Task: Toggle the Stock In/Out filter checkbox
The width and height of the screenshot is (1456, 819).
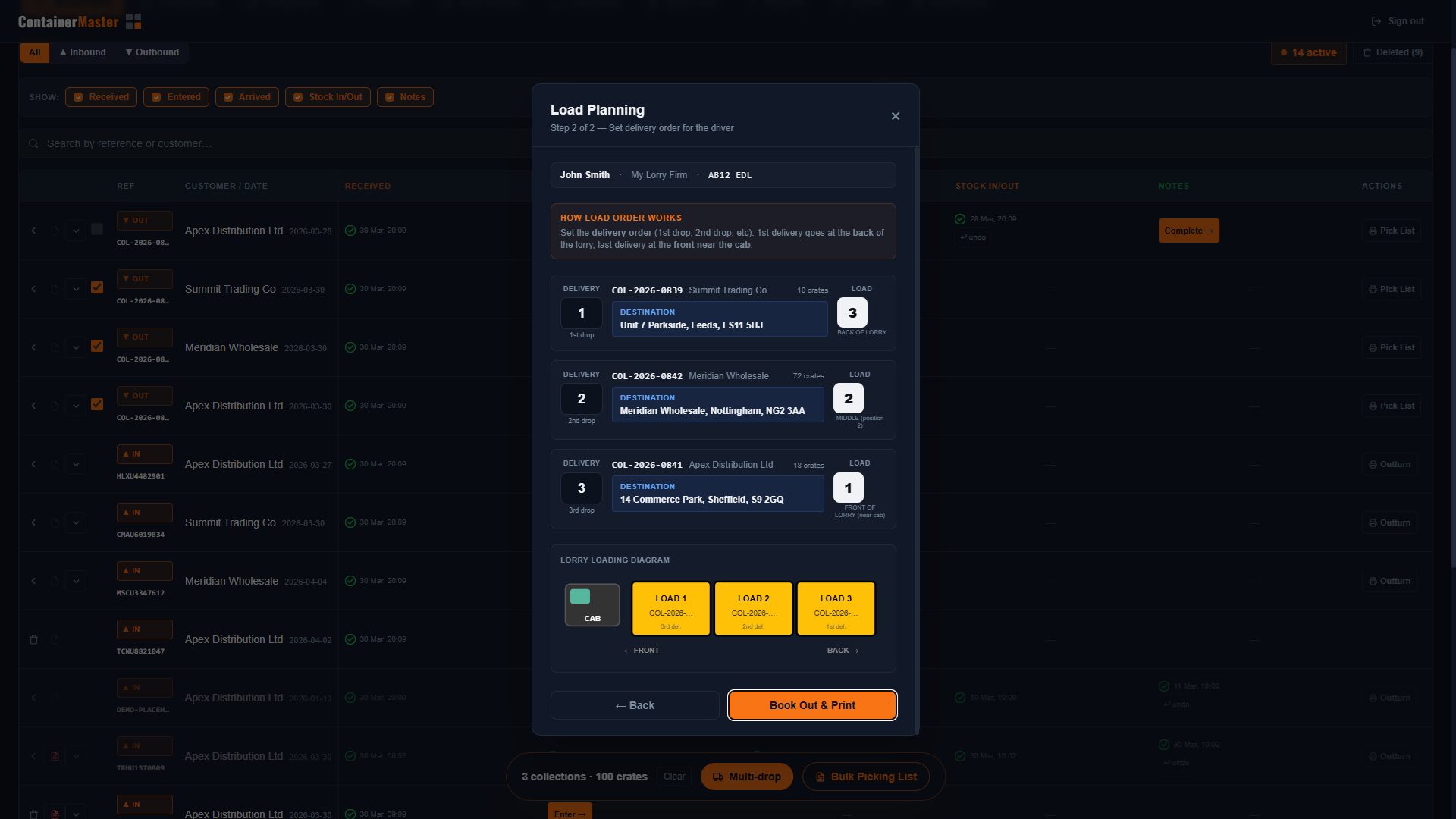Action: tap(298, 97)
